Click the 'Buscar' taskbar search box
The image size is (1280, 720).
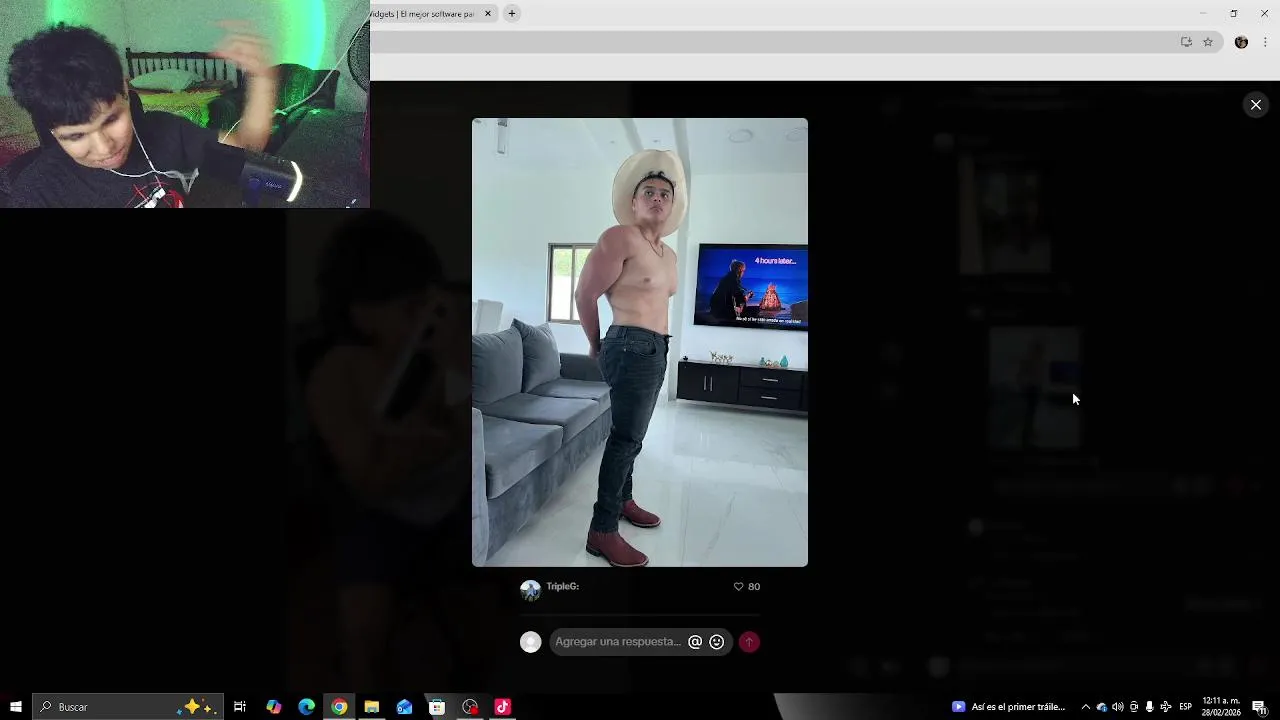128,707
